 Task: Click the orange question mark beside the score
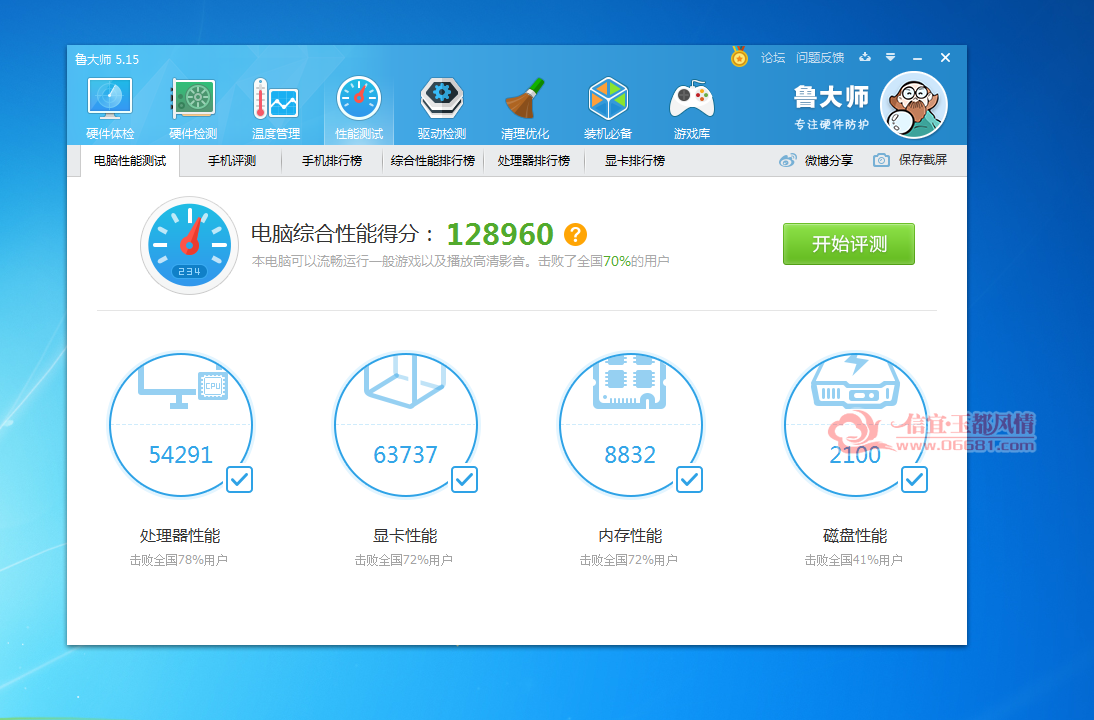click(x=576, y=234)
